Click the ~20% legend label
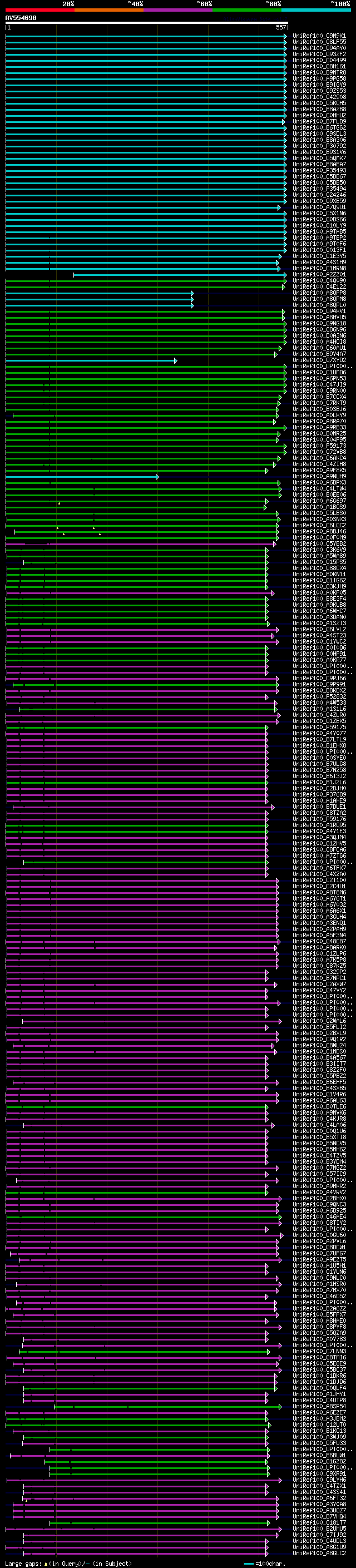 (68, 4)
